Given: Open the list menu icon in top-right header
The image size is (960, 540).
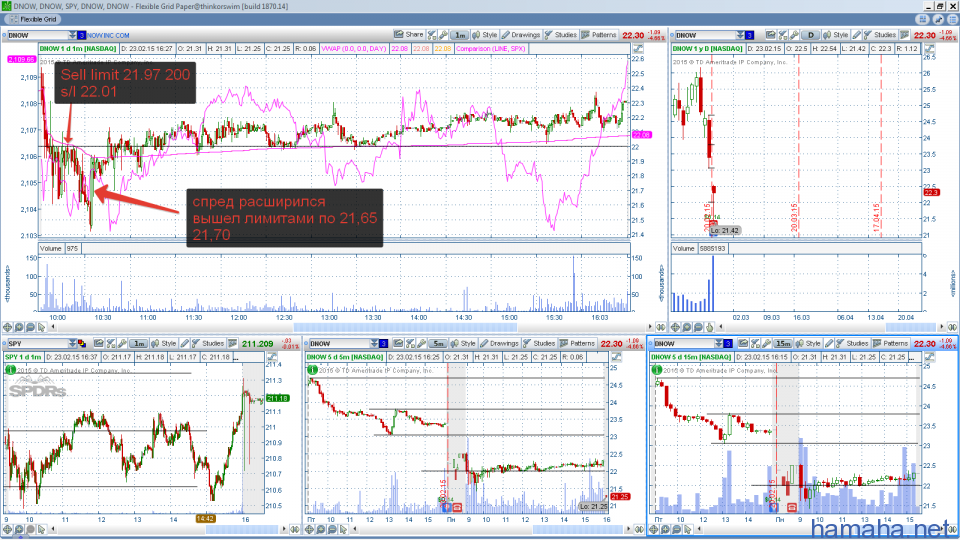Looking at the screenshot, I should coord(952,20).
